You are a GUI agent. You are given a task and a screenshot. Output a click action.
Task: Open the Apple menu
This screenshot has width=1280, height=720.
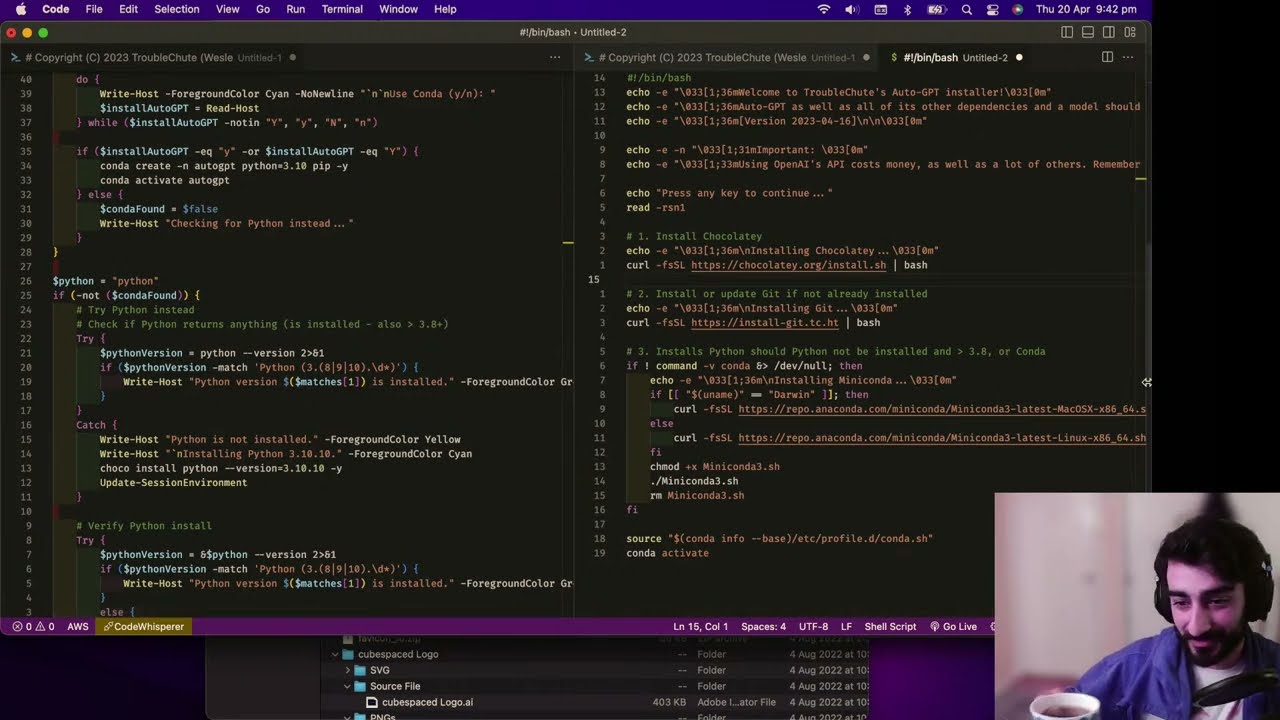pos(21,9)
